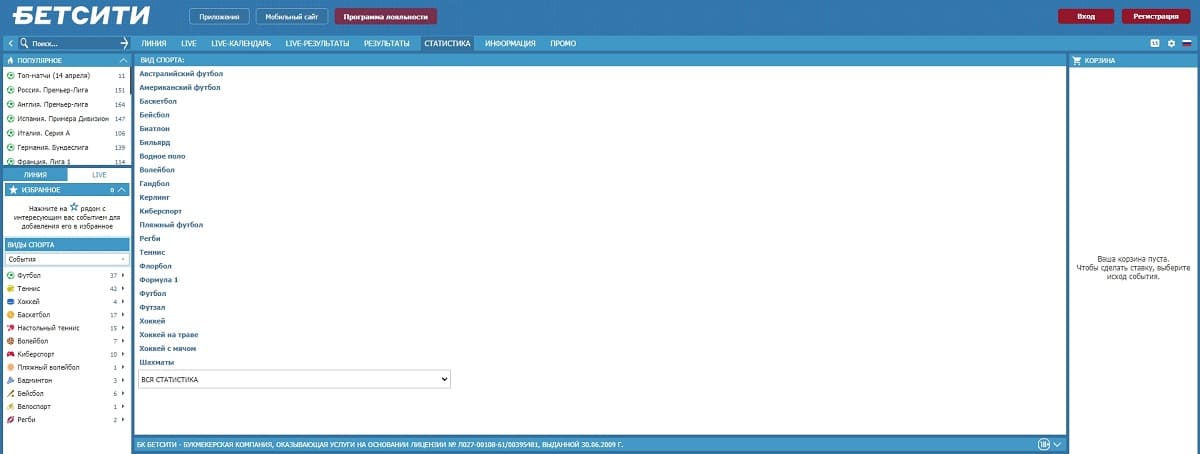1200x454 pixels.
Task: Collapse the Популярное panel
Action: [x=123, y=60]
